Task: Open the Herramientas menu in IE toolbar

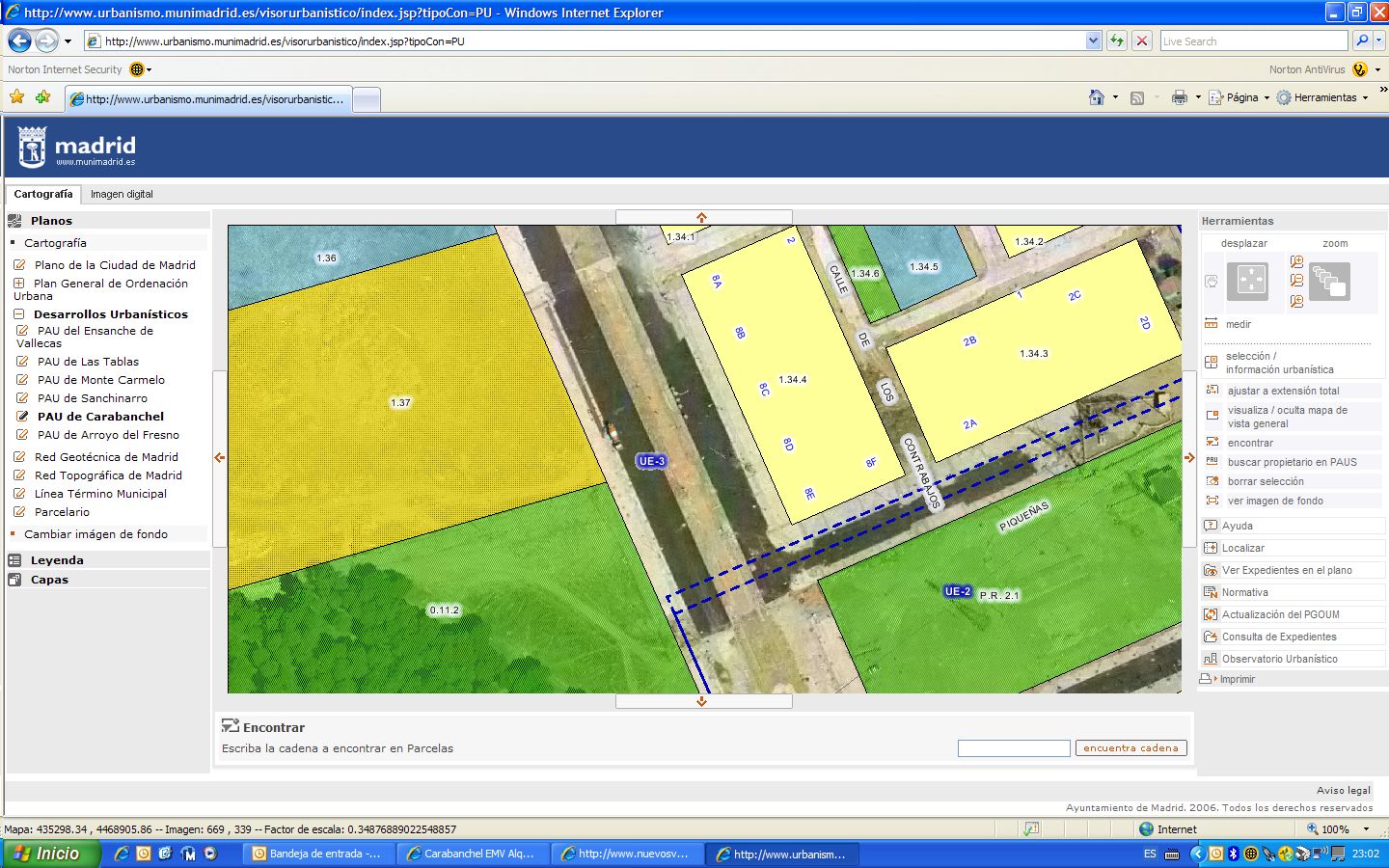Action: coord(1323,97)
